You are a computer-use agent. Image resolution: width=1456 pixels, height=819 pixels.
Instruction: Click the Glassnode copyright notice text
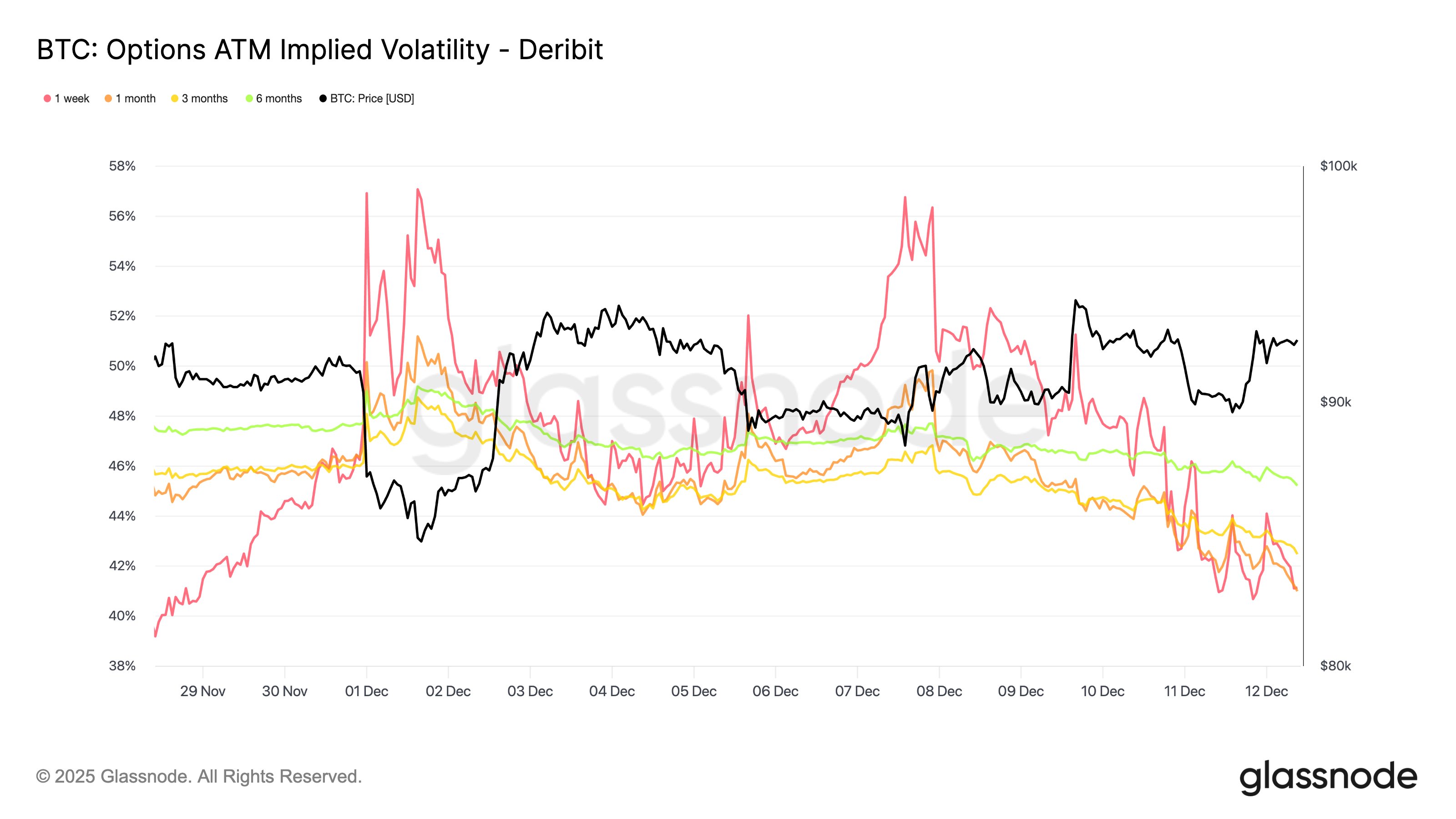click(199, 777)
